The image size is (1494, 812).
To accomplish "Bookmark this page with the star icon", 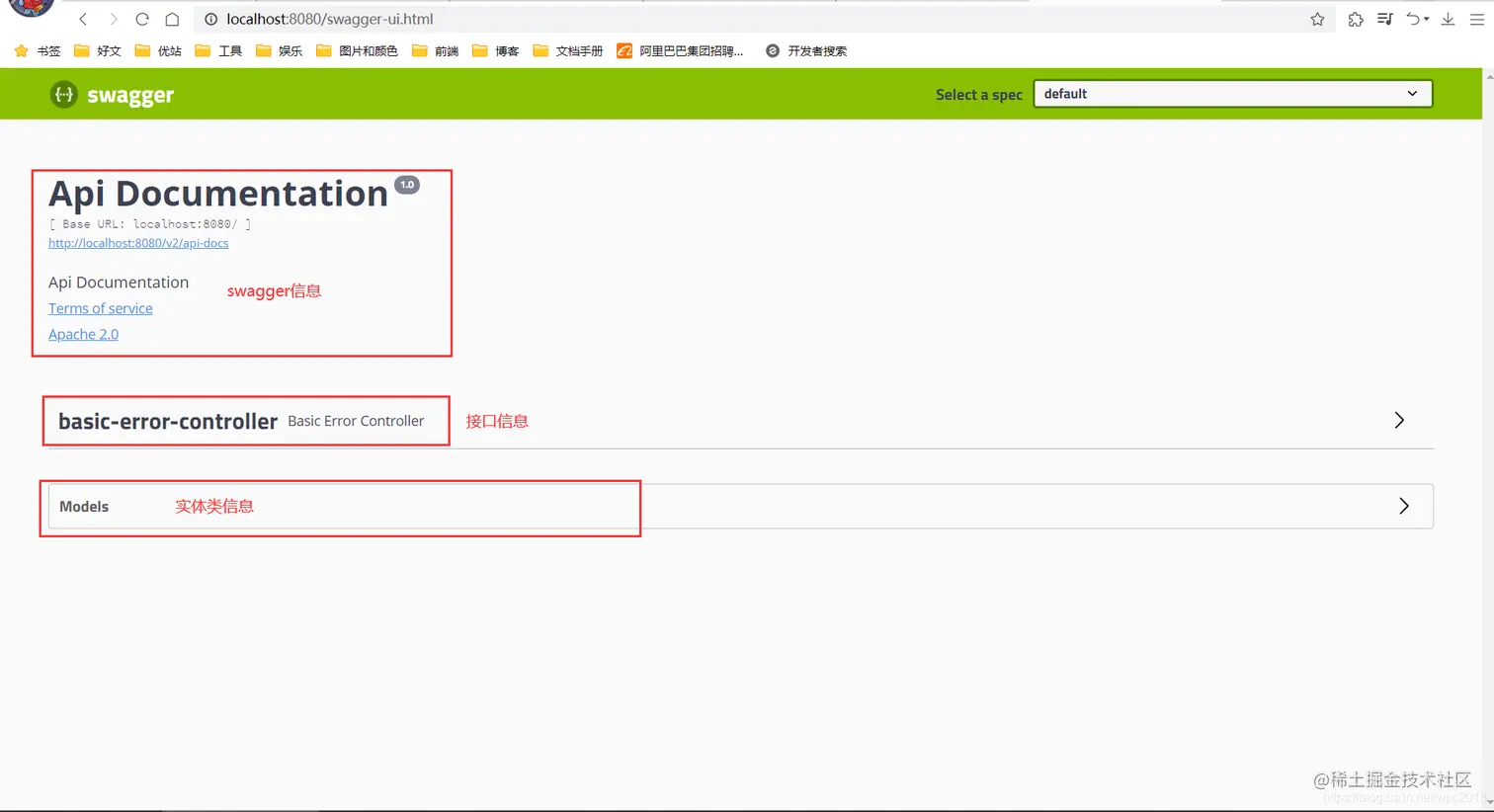I will [x=1317, y=19].
